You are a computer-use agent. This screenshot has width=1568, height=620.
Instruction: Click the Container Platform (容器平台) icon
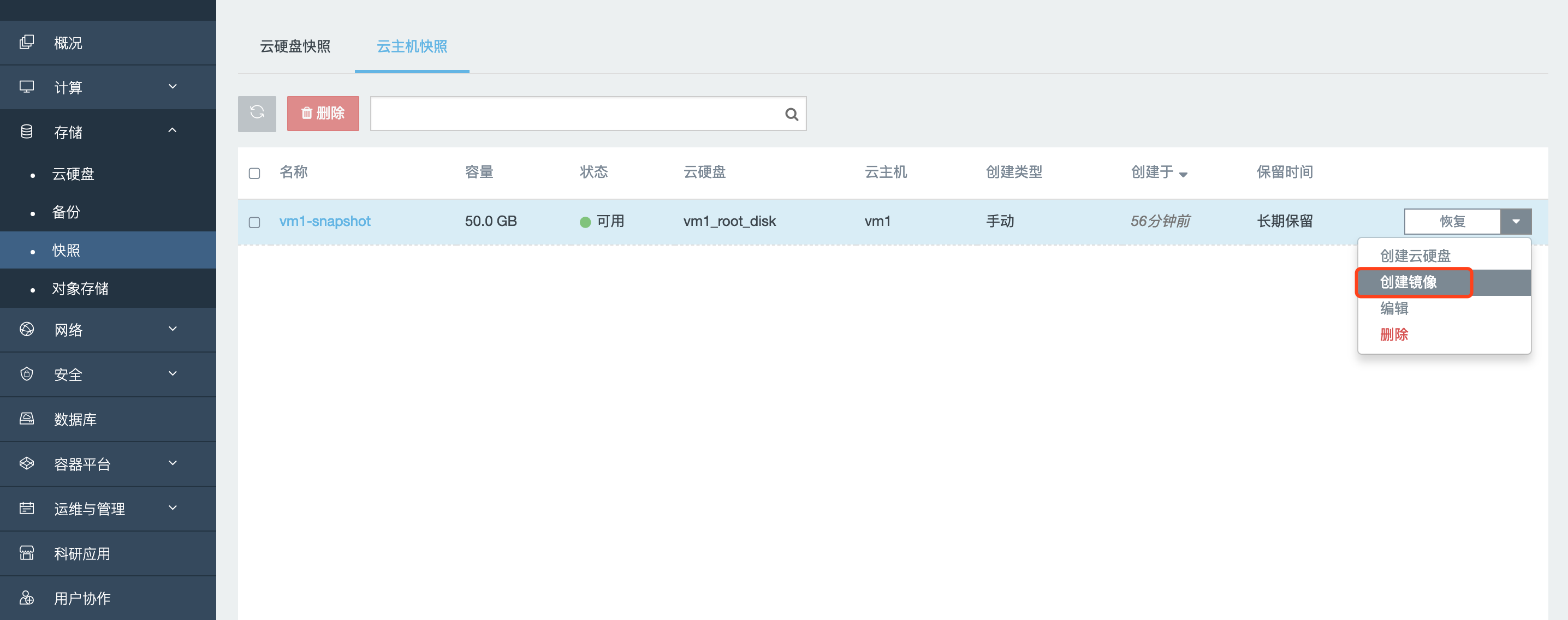coord(27,463)
